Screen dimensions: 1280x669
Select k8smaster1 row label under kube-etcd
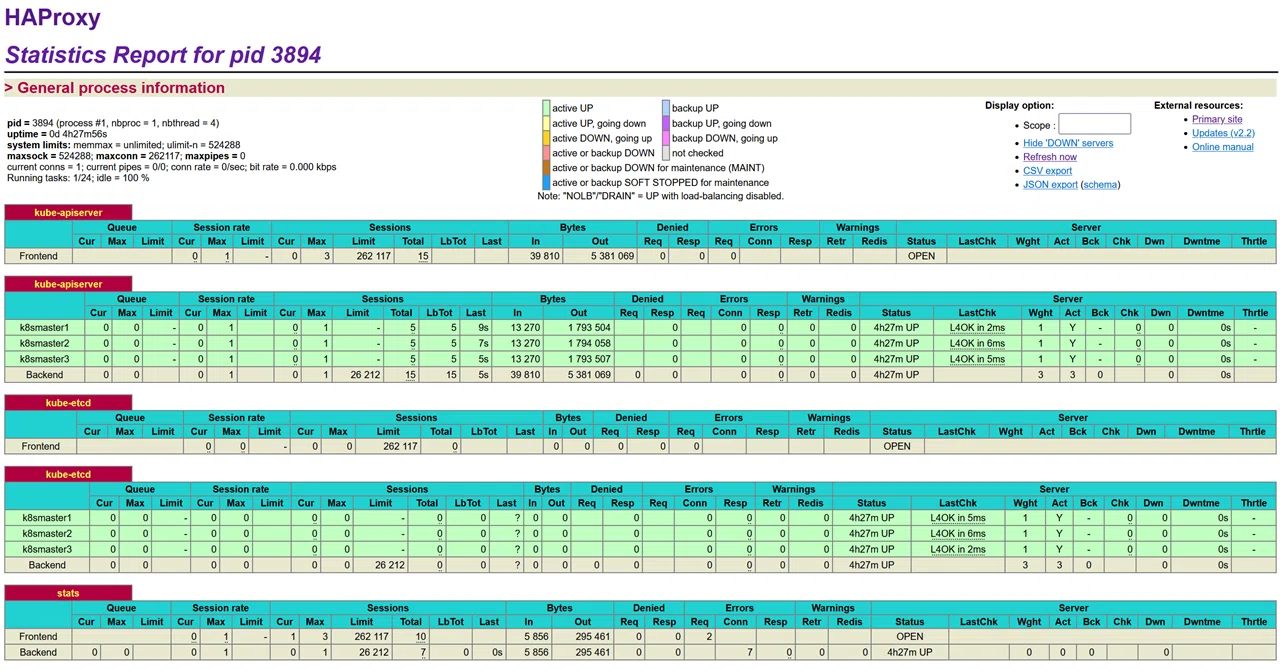(x=47, y=518)
